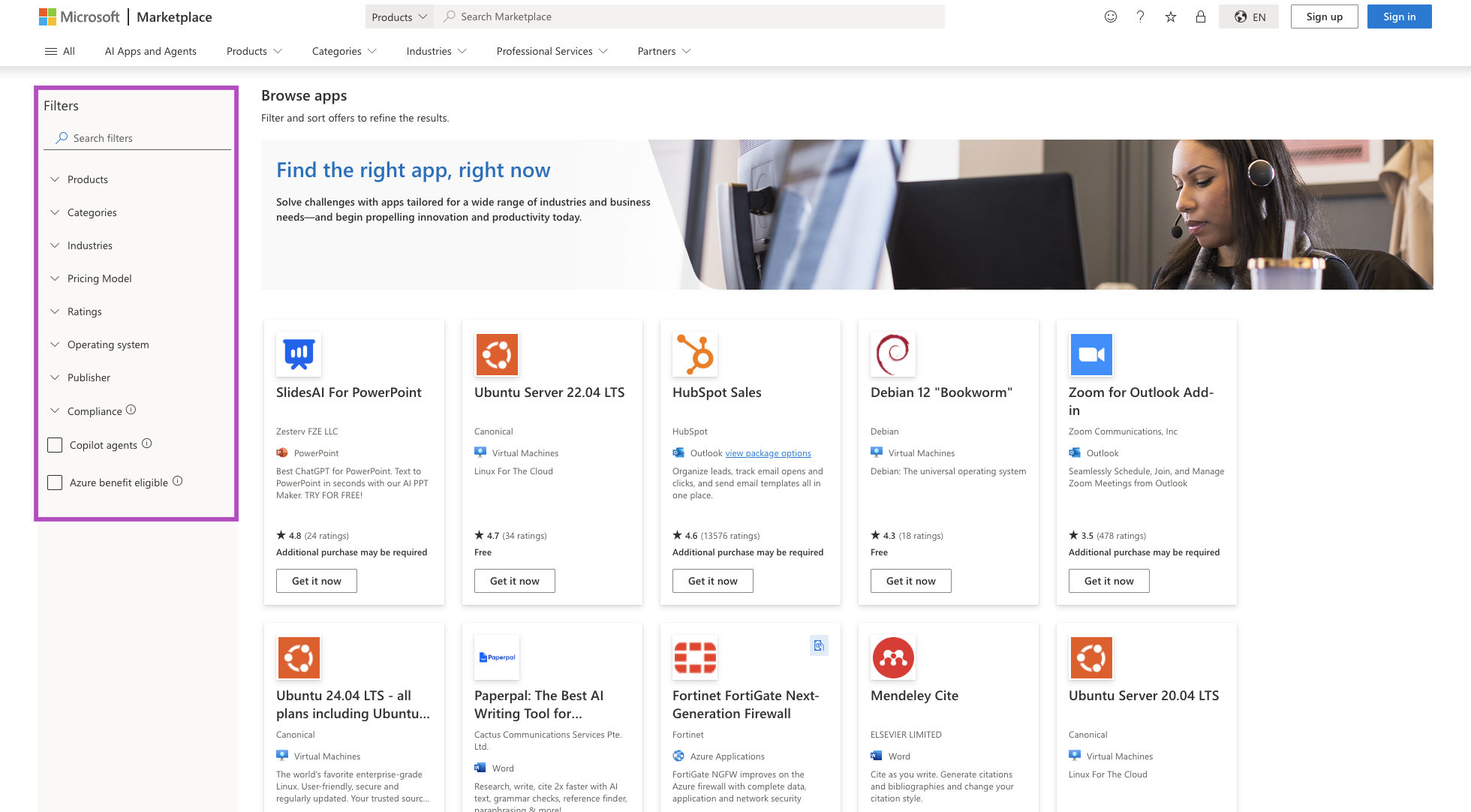This screenshot has width=1471, height=812.
Task: Select AI Apps and Agents nav item
Action: click(x=150, y=51)
